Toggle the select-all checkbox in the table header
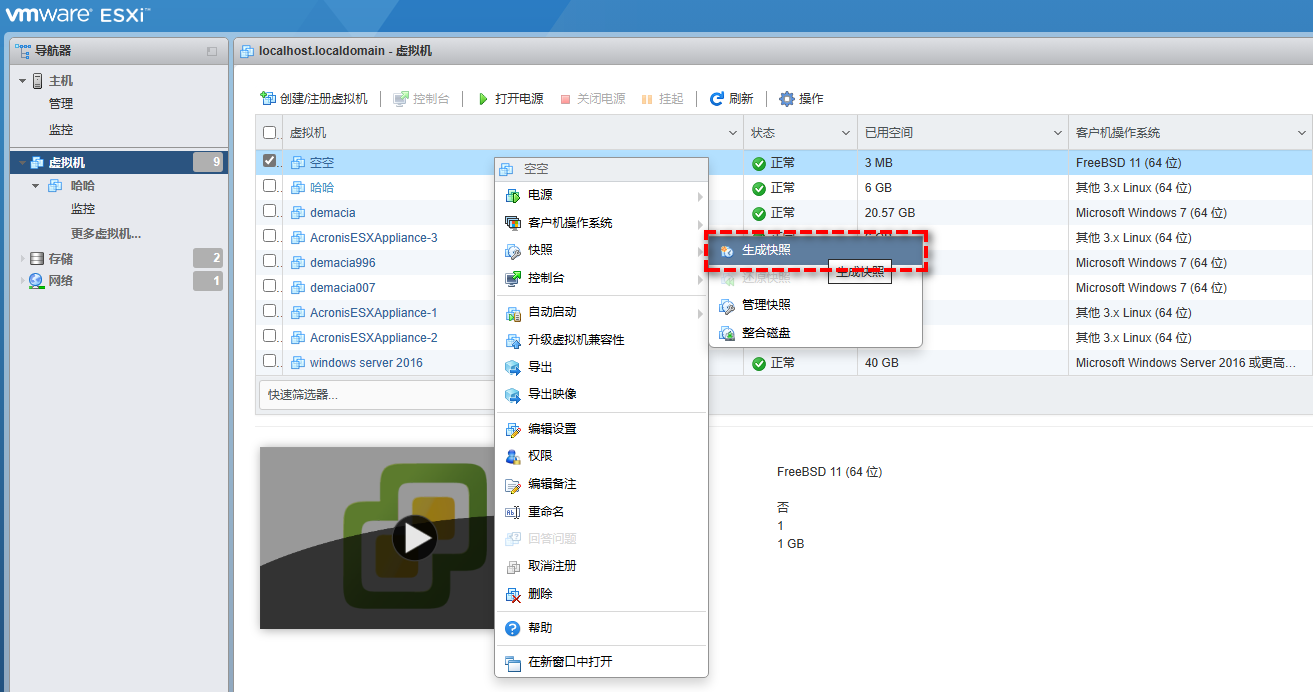The image size is (1313, 692). (270, 132)
